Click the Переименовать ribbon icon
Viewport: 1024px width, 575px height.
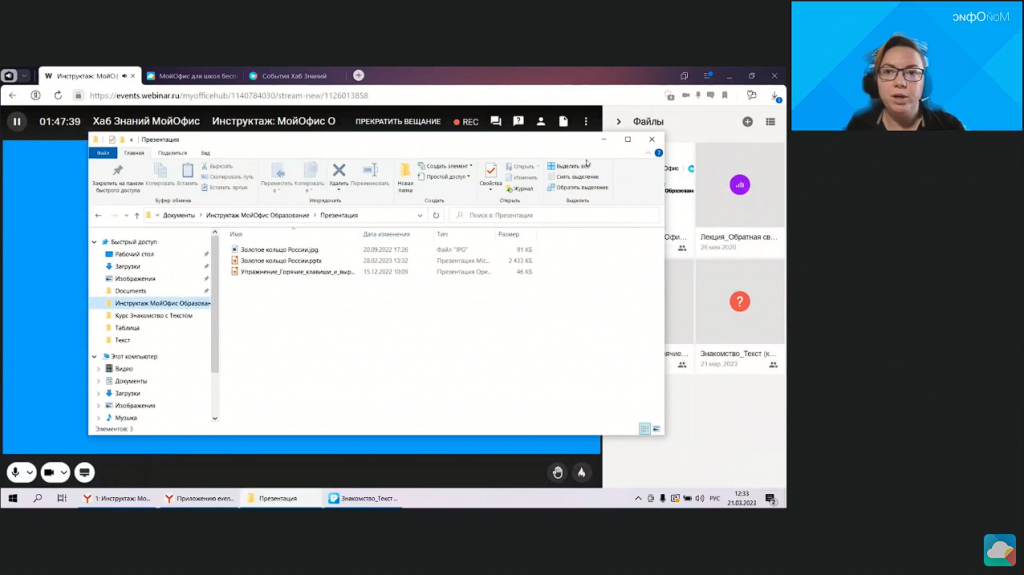coord(370,174)
